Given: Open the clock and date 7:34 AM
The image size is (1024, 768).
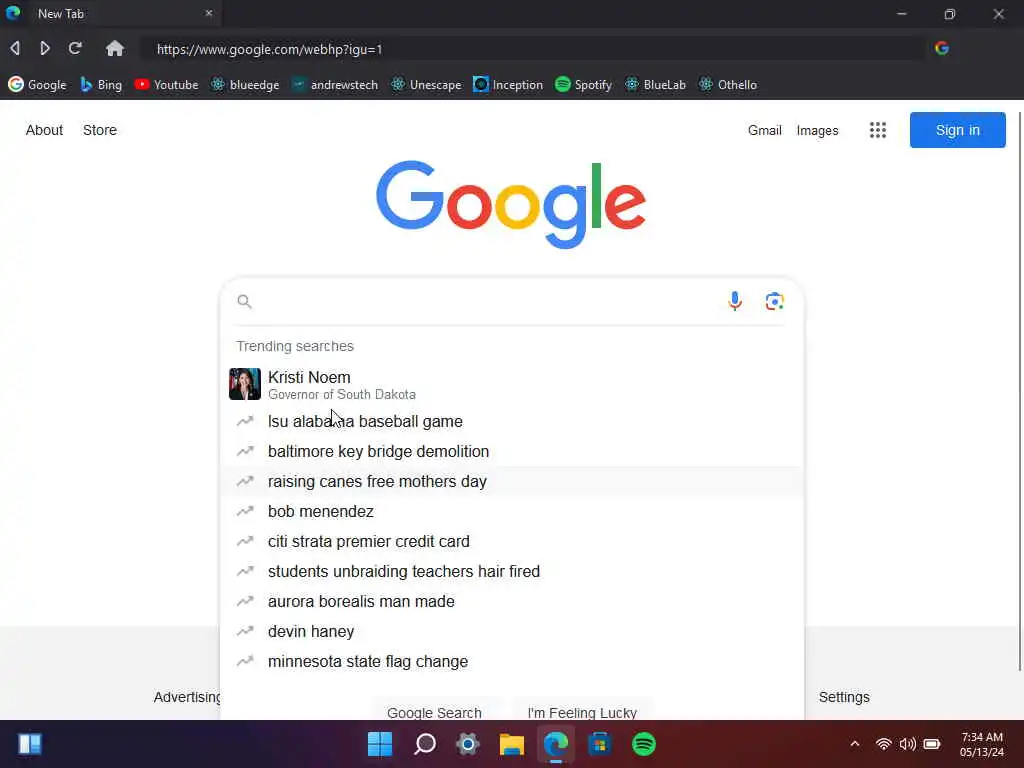Looking at the screenshot, I should coord(982,744).
